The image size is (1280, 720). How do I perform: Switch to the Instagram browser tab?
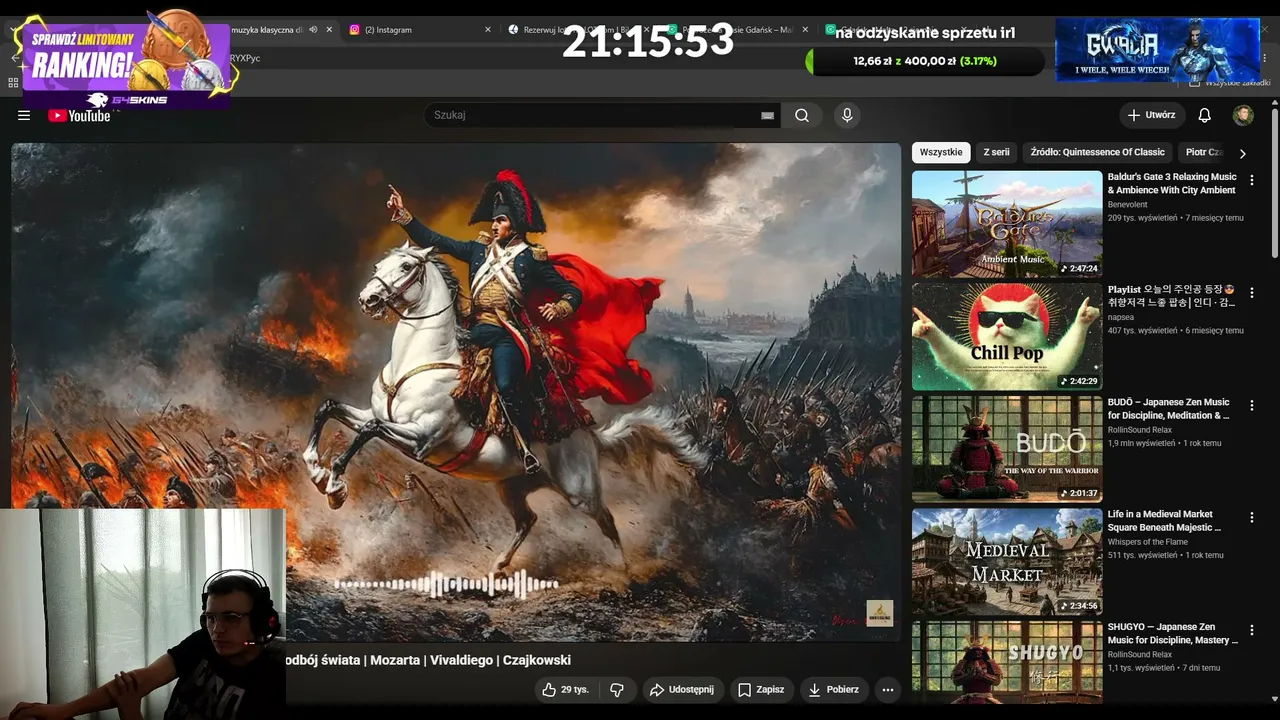420,30
